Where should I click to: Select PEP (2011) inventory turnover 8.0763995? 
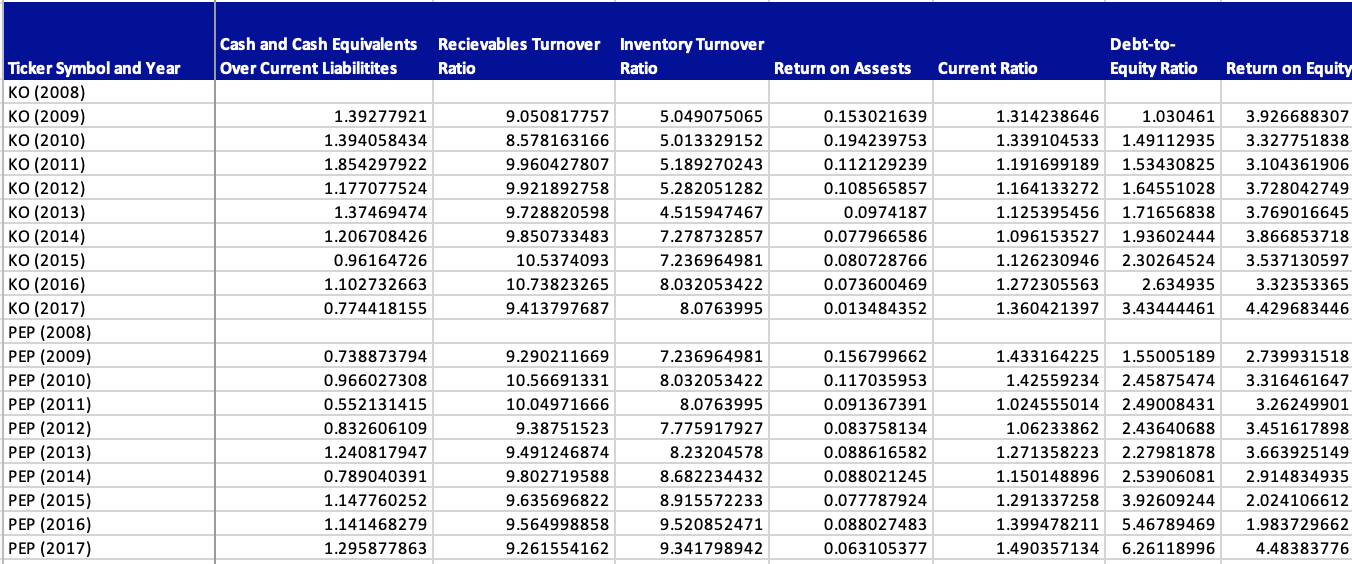[x=692, y=404]
